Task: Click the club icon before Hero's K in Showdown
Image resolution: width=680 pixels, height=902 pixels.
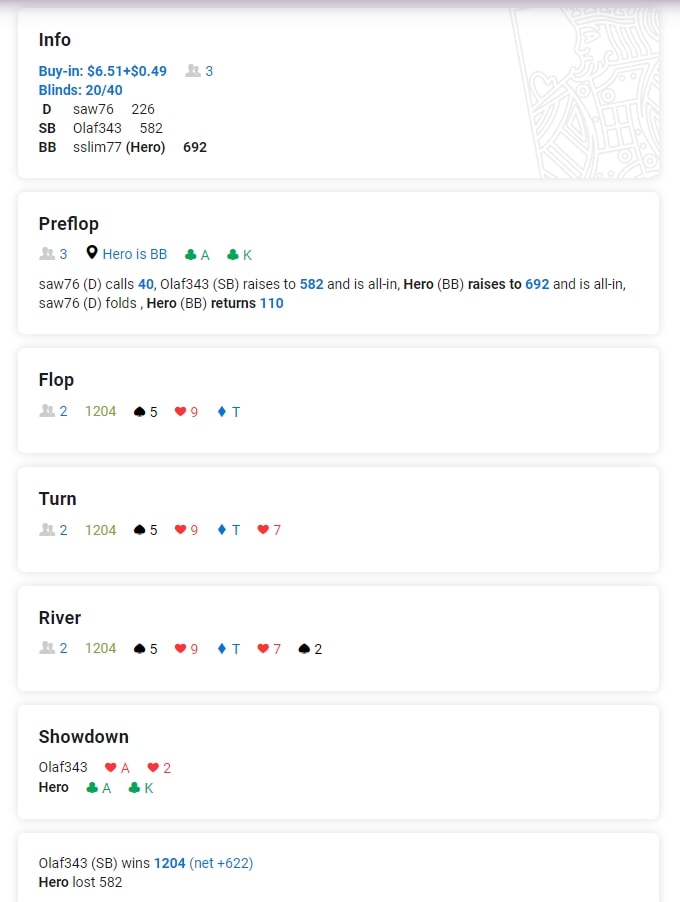Action: tap(134, 788)
